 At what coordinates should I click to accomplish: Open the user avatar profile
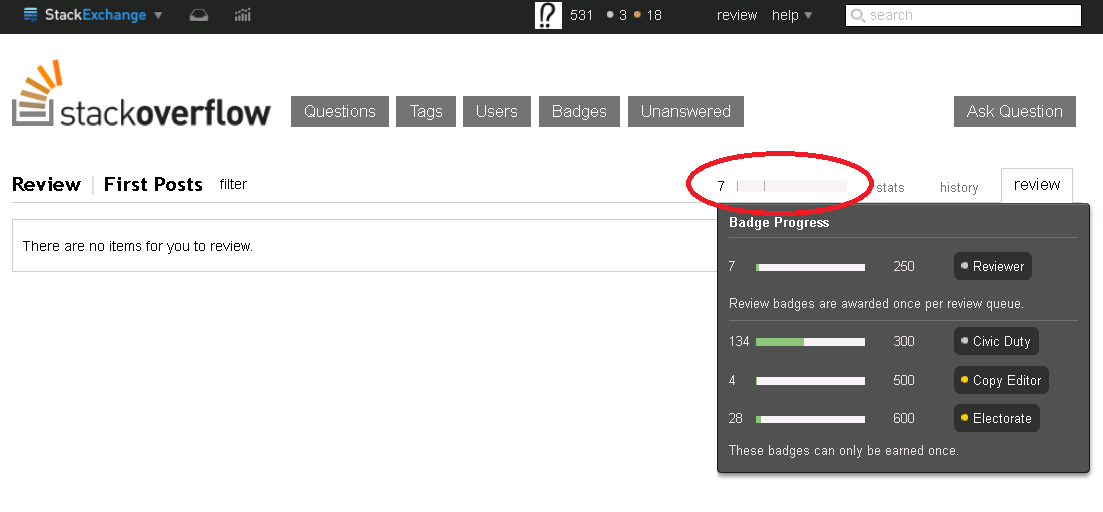548,15
